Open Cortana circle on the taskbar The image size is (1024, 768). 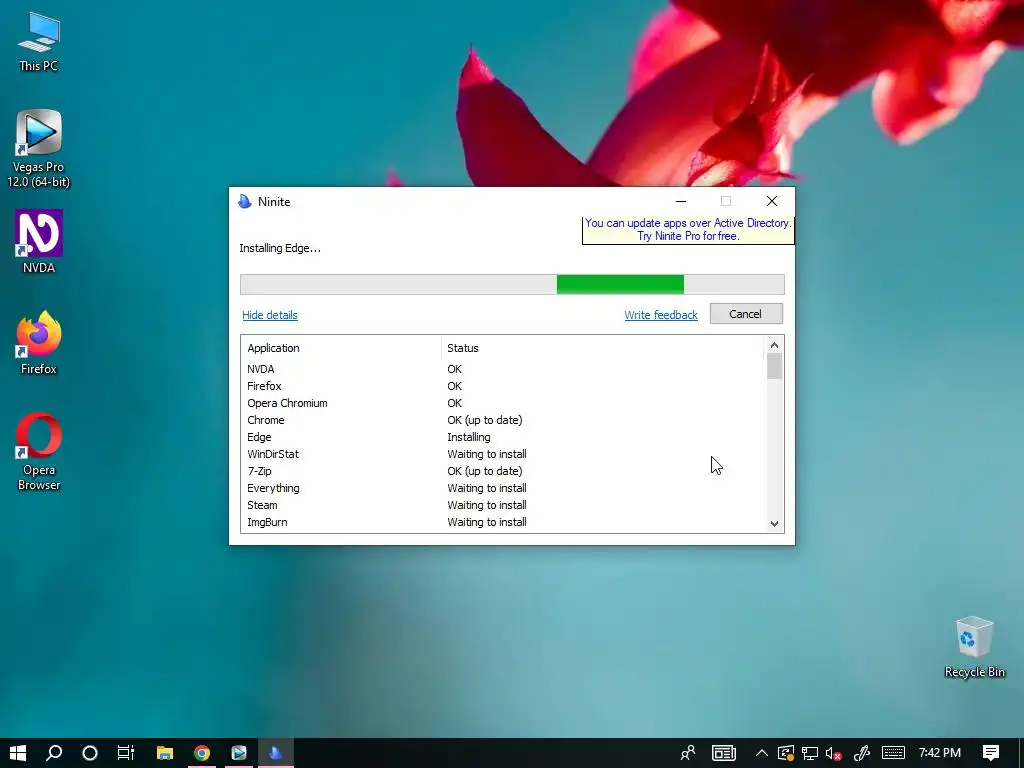90,753
